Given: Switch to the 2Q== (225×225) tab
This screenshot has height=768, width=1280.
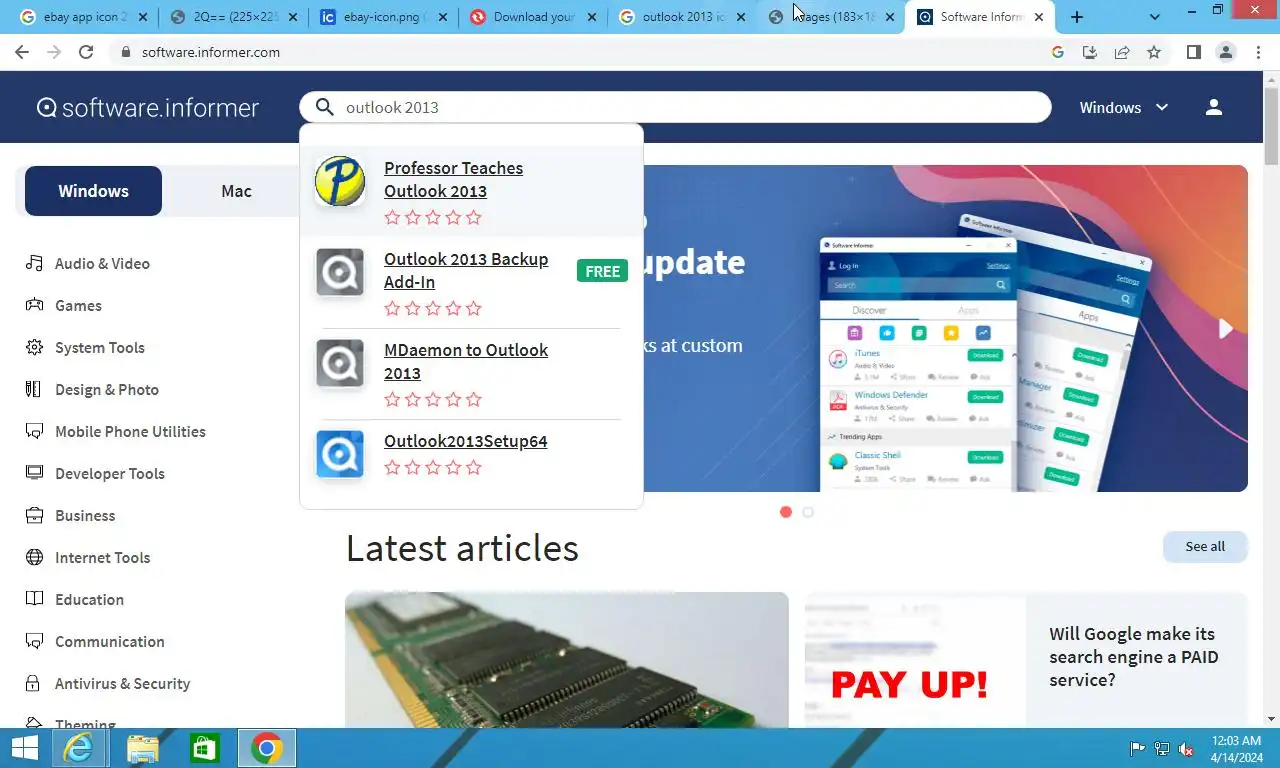Looking at the screenshot, I should [x=235, y=17].
